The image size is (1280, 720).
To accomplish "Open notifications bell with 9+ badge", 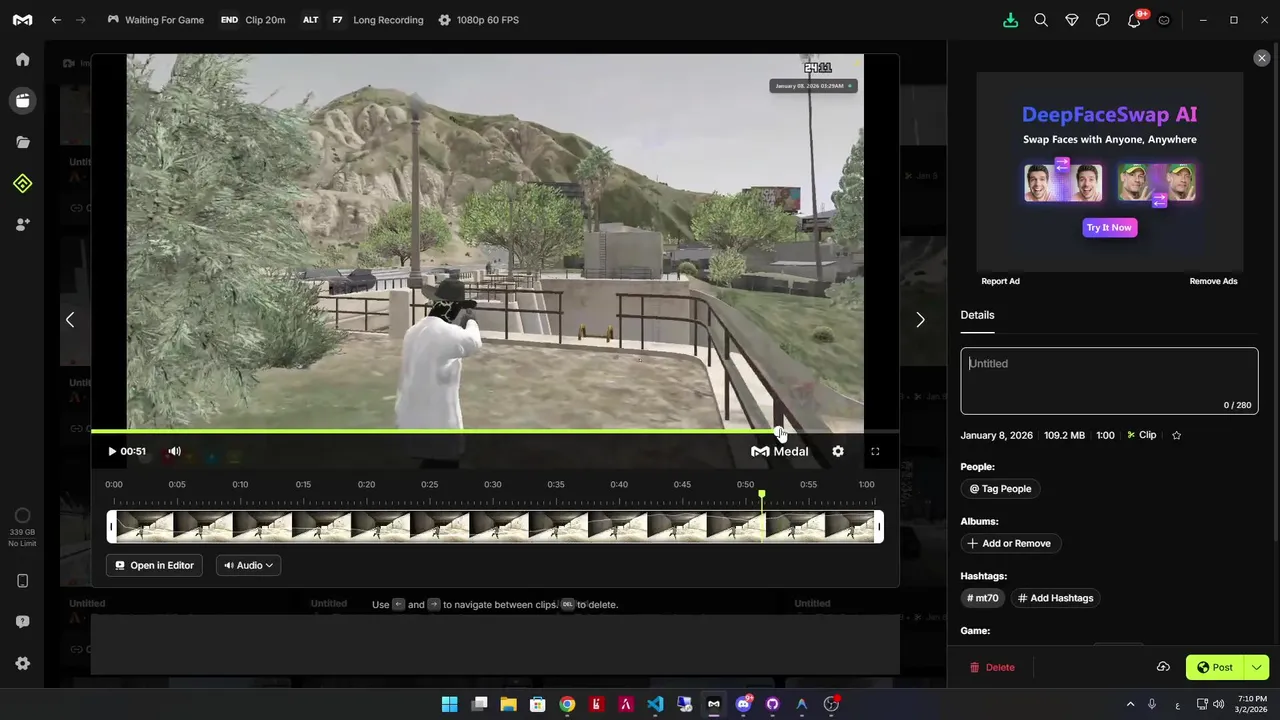I will tap(1135, 19).
